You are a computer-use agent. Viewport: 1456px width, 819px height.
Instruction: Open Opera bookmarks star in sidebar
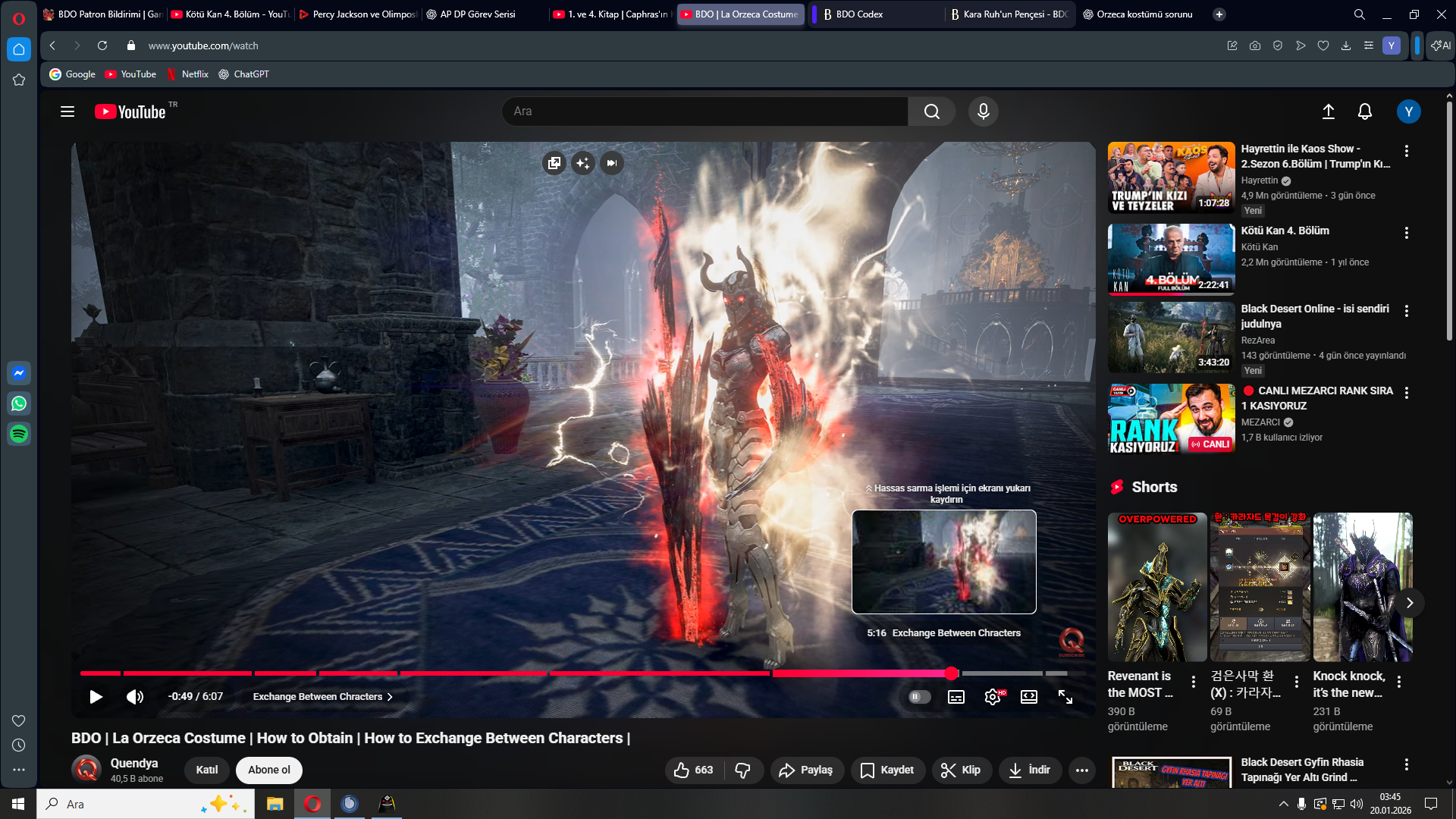coord(19,80)
